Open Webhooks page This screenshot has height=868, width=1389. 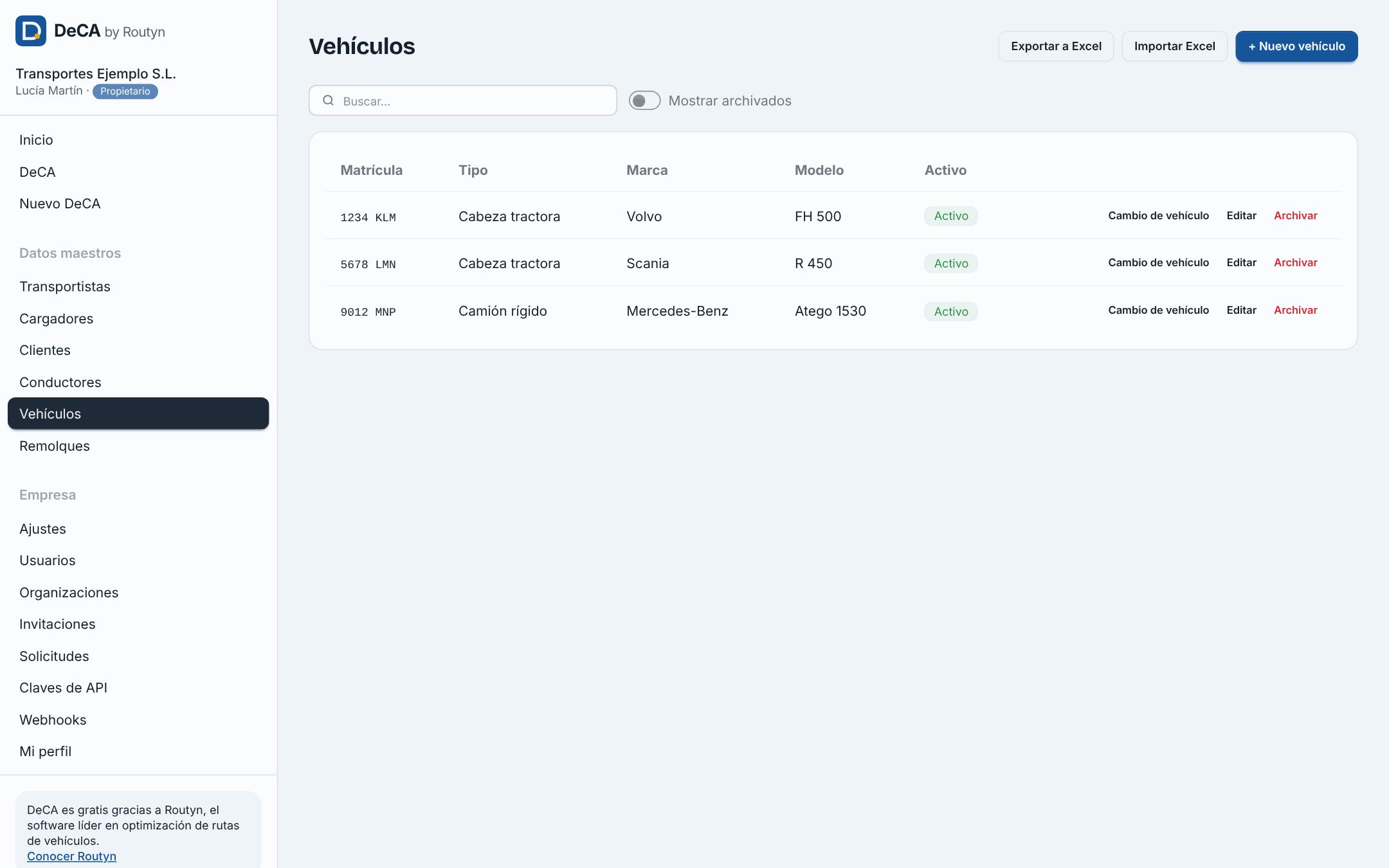pos(138,719)
